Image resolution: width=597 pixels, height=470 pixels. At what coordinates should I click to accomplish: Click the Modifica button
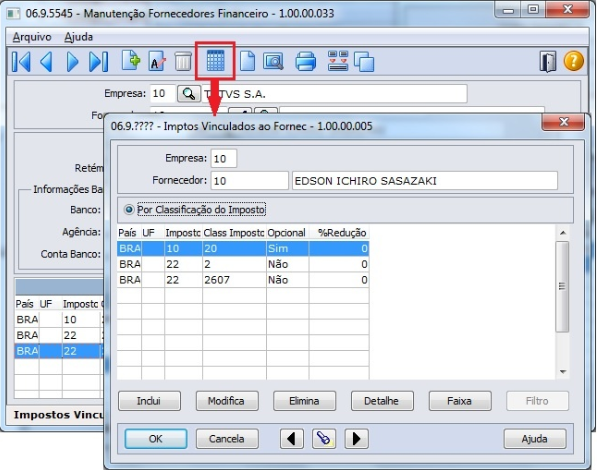[227, 401]
